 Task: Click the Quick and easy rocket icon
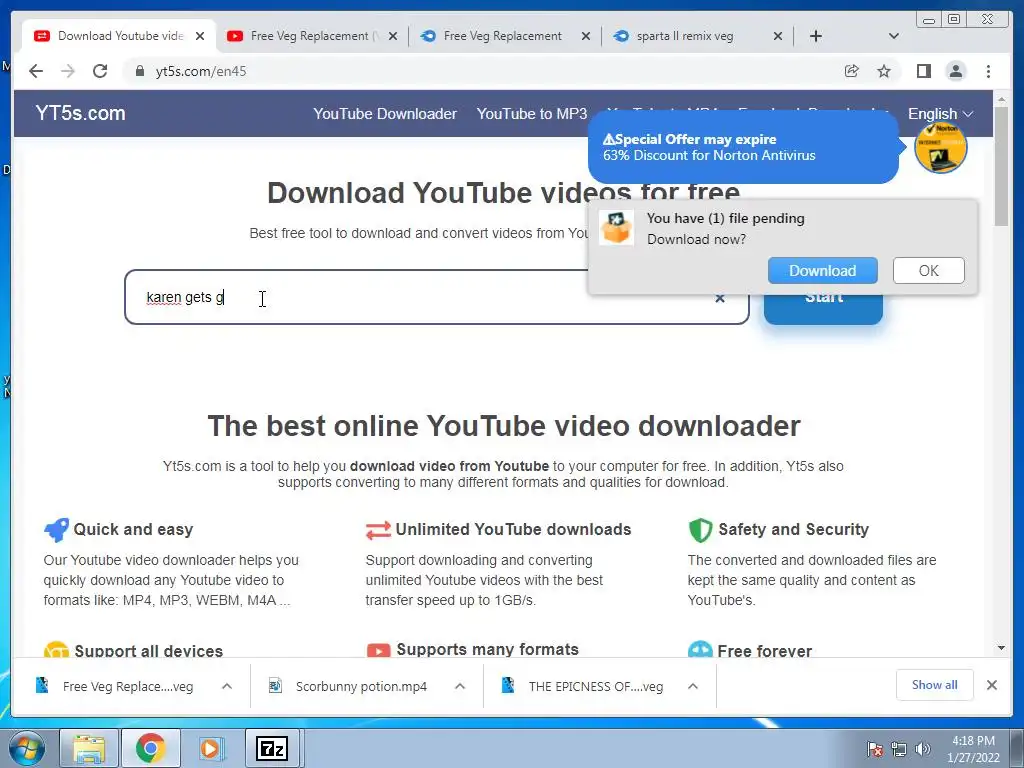click(56, 530)
